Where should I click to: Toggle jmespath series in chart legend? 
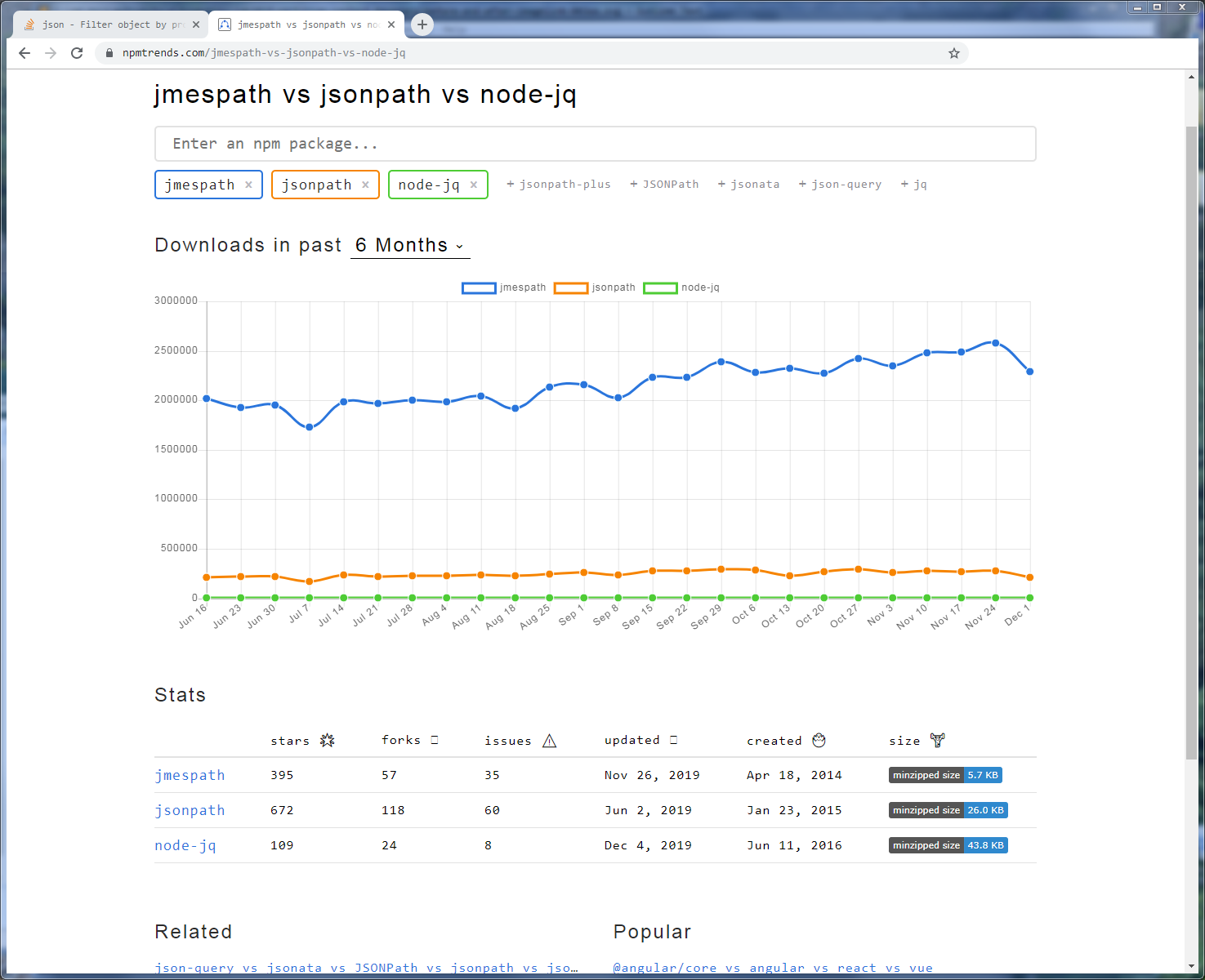[x=504, y=287]
